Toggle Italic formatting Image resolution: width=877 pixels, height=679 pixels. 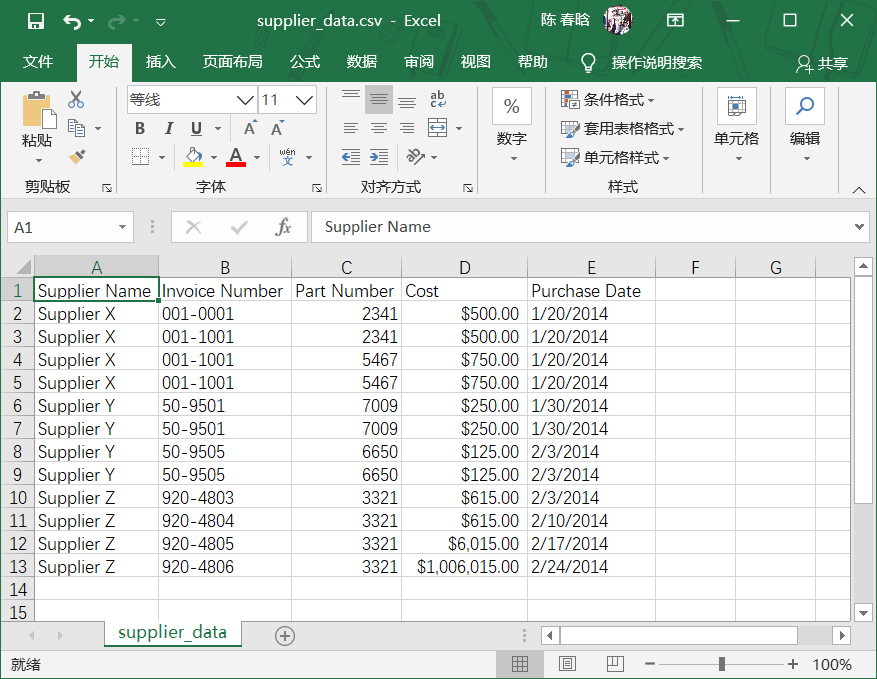coord(168,128)
